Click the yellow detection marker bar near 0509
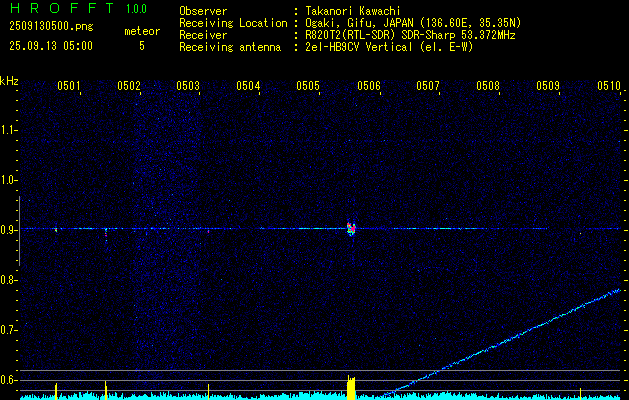The height and width of the screenshot is (400, 629). tap(580, 393)
